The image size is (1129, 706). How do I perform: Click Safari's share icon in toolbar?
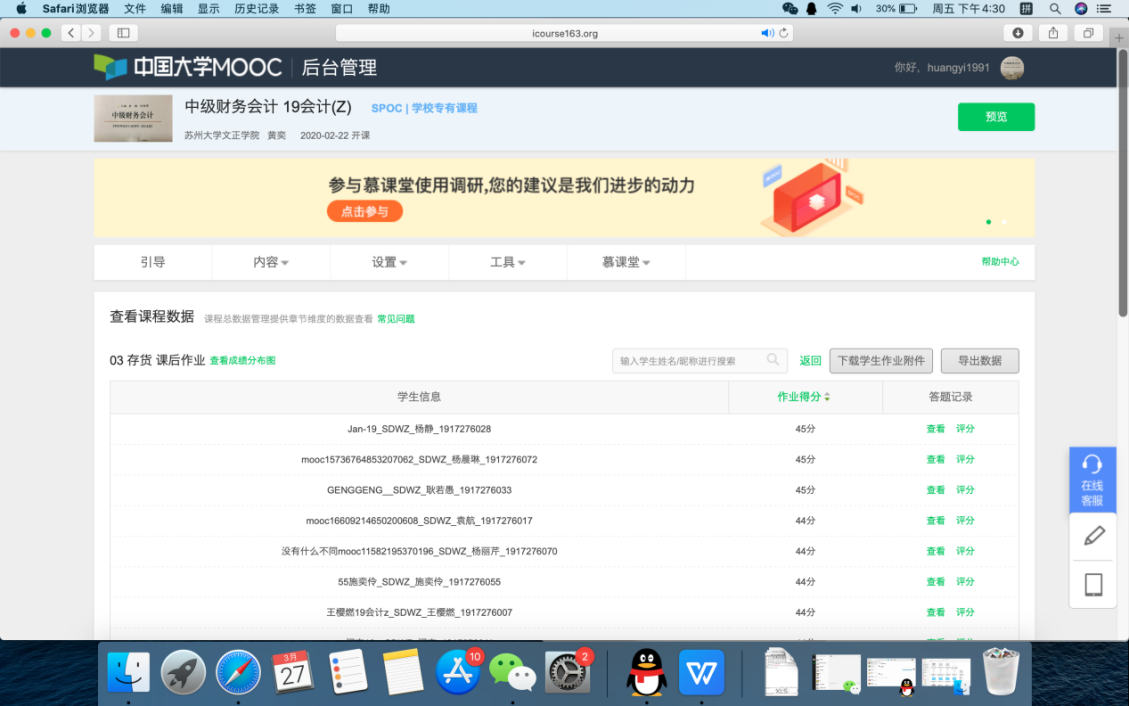click(x=1053, y=33)
